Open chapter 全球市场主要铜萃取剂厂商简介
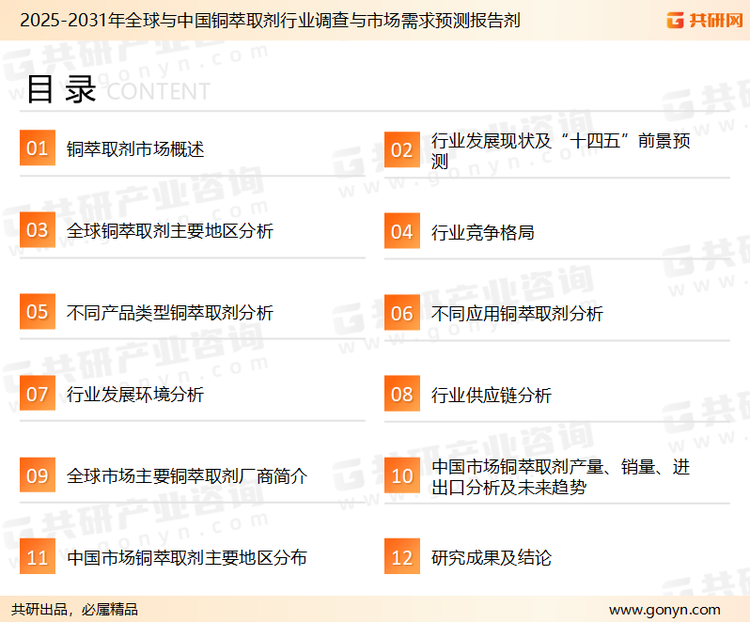The width and height of the screenshot is (750, 622). coord(187,476)
